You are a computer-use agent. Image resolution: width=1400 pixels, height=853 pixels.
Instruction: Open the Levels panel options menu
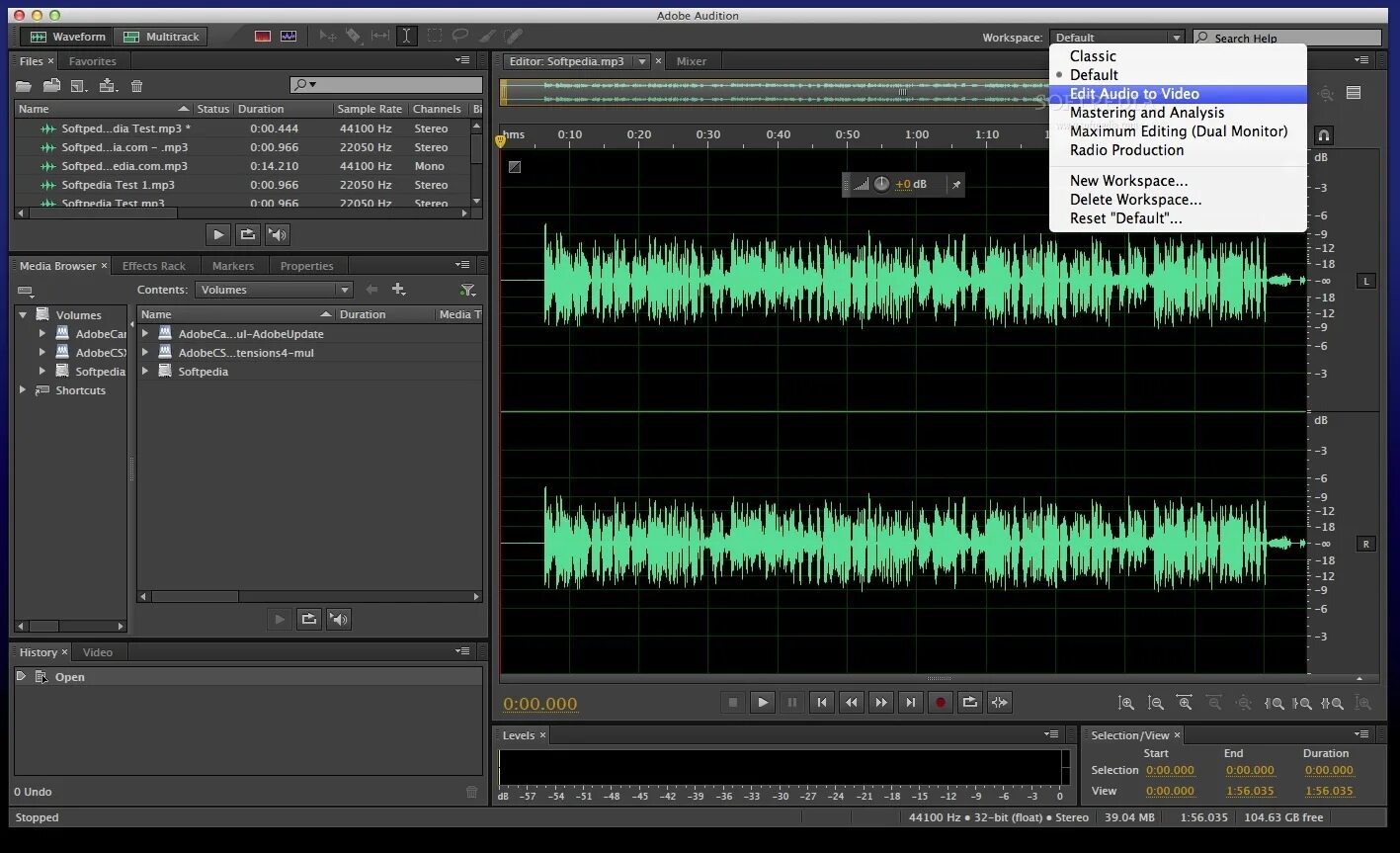pyautogui.click(x=1051, y=734)
